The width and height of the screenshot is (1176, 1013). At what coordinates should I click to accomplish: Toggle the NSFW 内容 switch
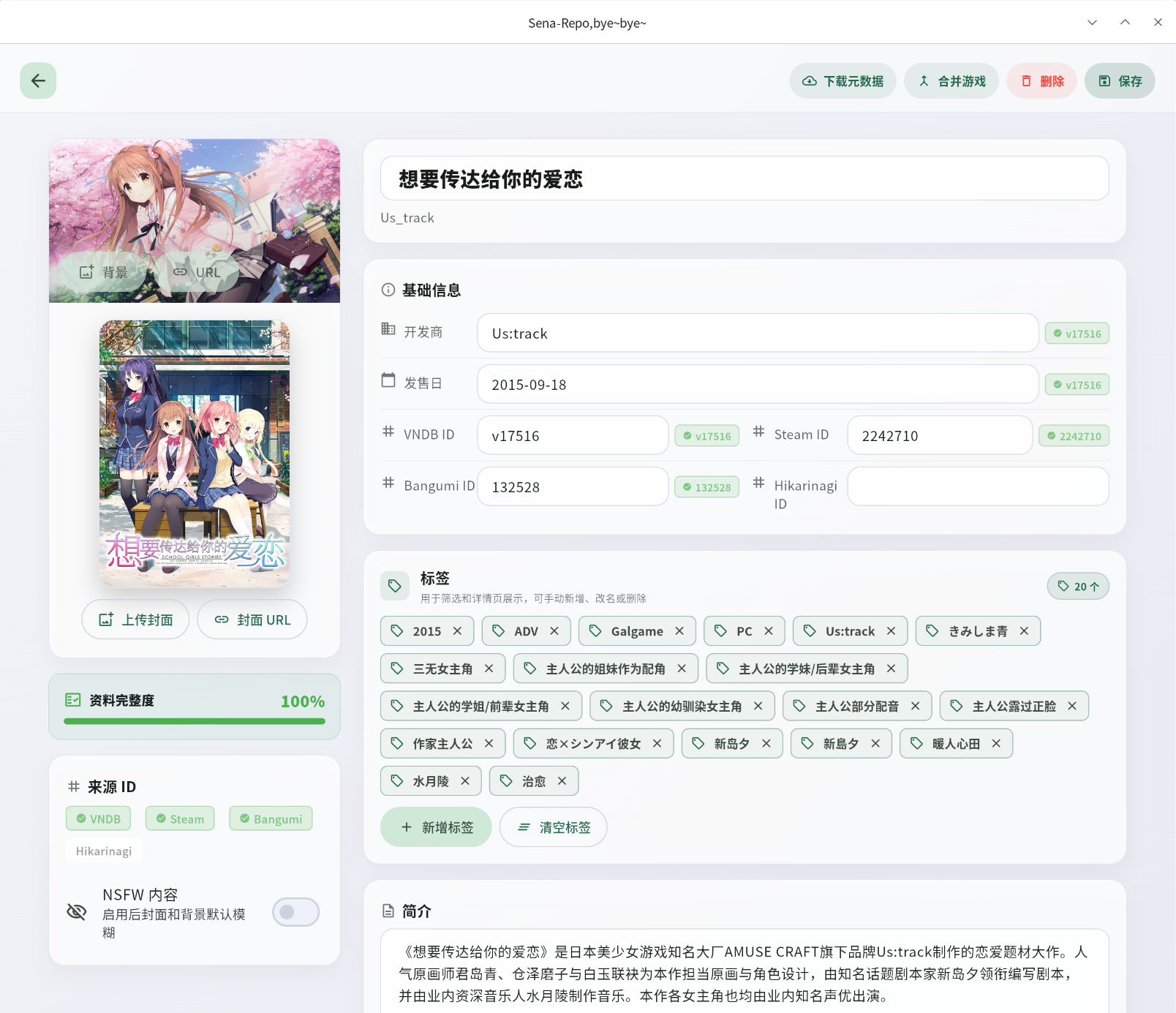(295, 912)
